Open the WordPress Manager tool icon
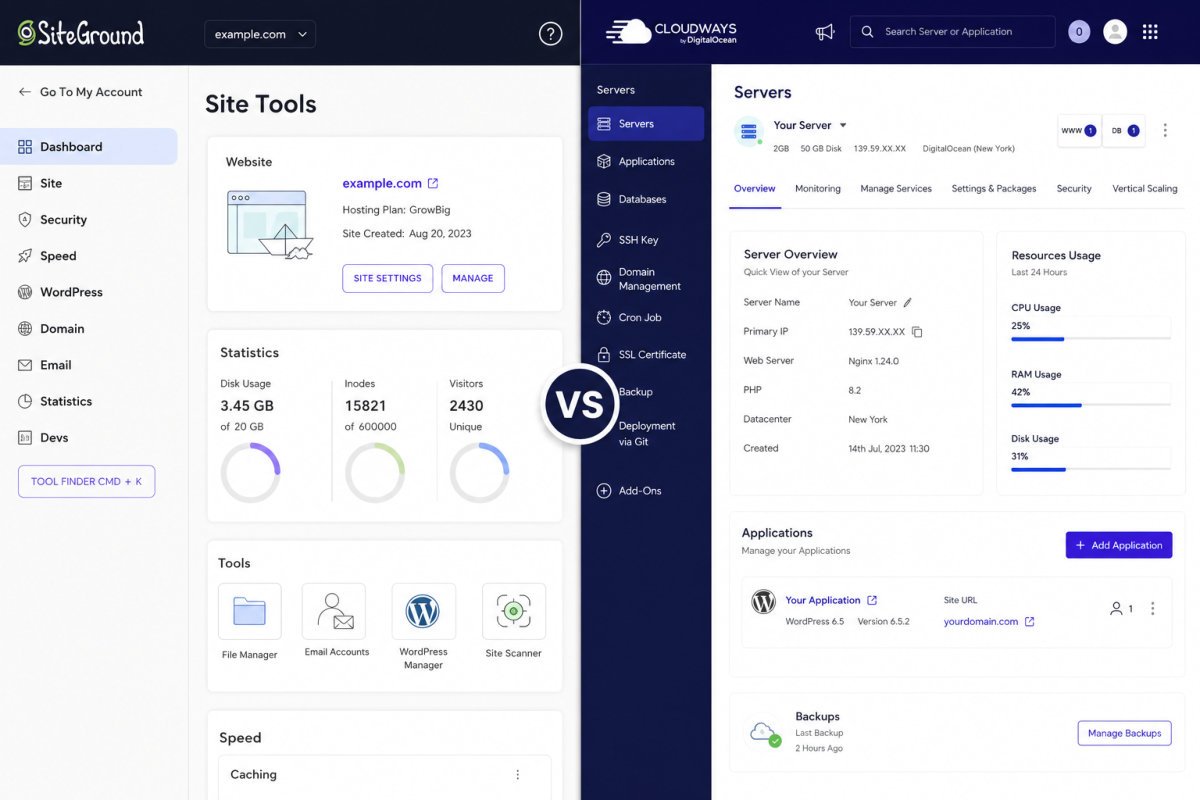Viewport: 1200px width, 800px height. (x=423, y=611)
